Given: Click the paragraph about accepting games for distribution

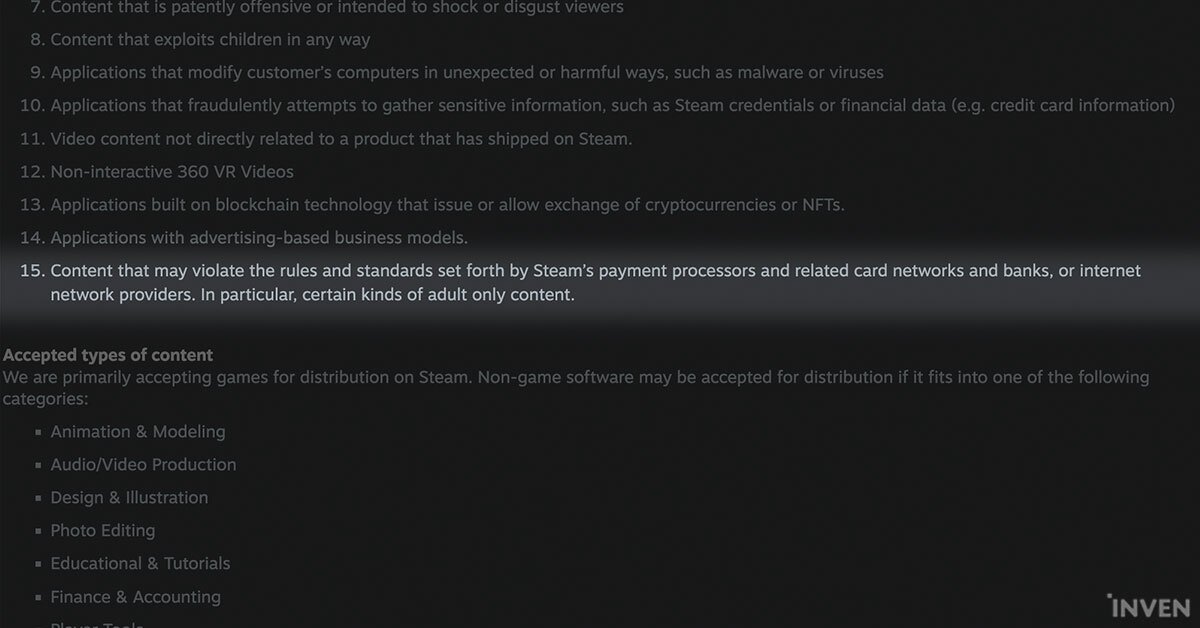Looking at the screenshot, I should click(576, 388).
